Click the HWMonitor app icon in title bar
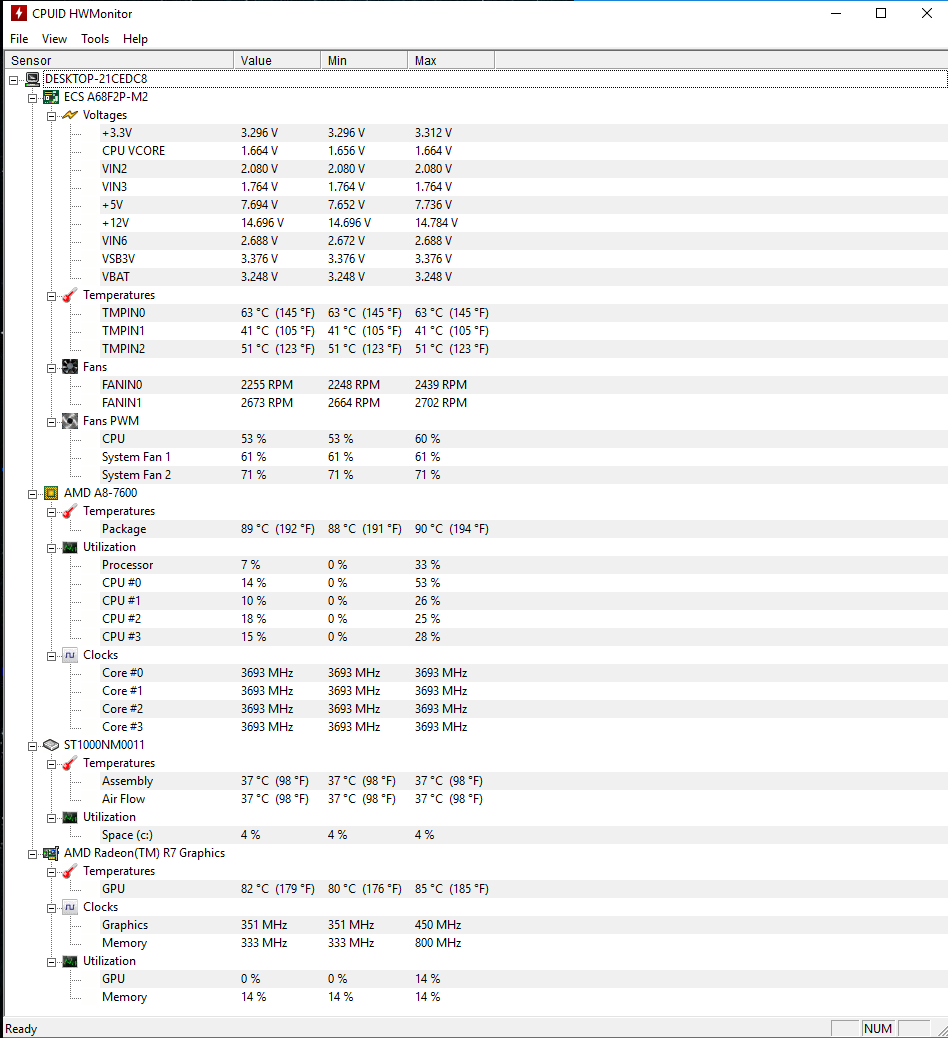Image resolution: width=948 pixels, height=1038 pixels. (19, 13)
